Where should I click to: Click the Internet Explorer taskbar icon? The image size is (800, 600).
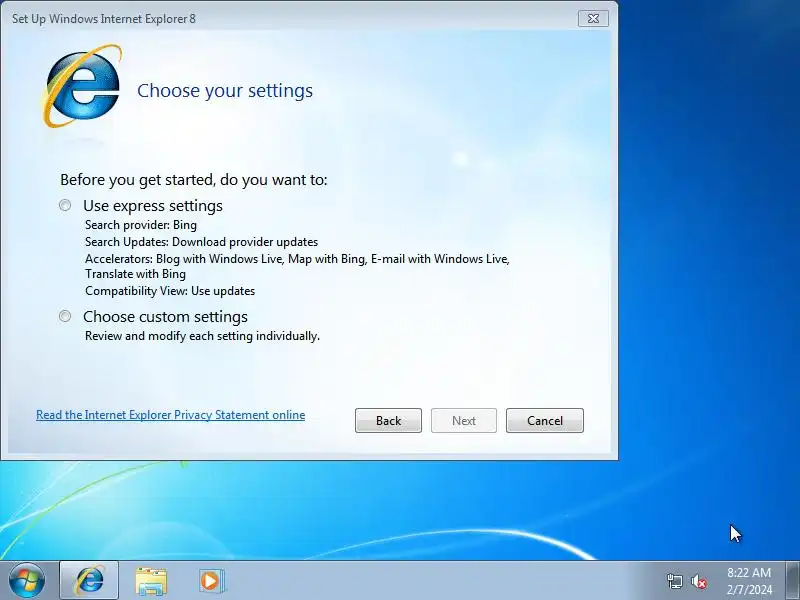tap(89, 580)
